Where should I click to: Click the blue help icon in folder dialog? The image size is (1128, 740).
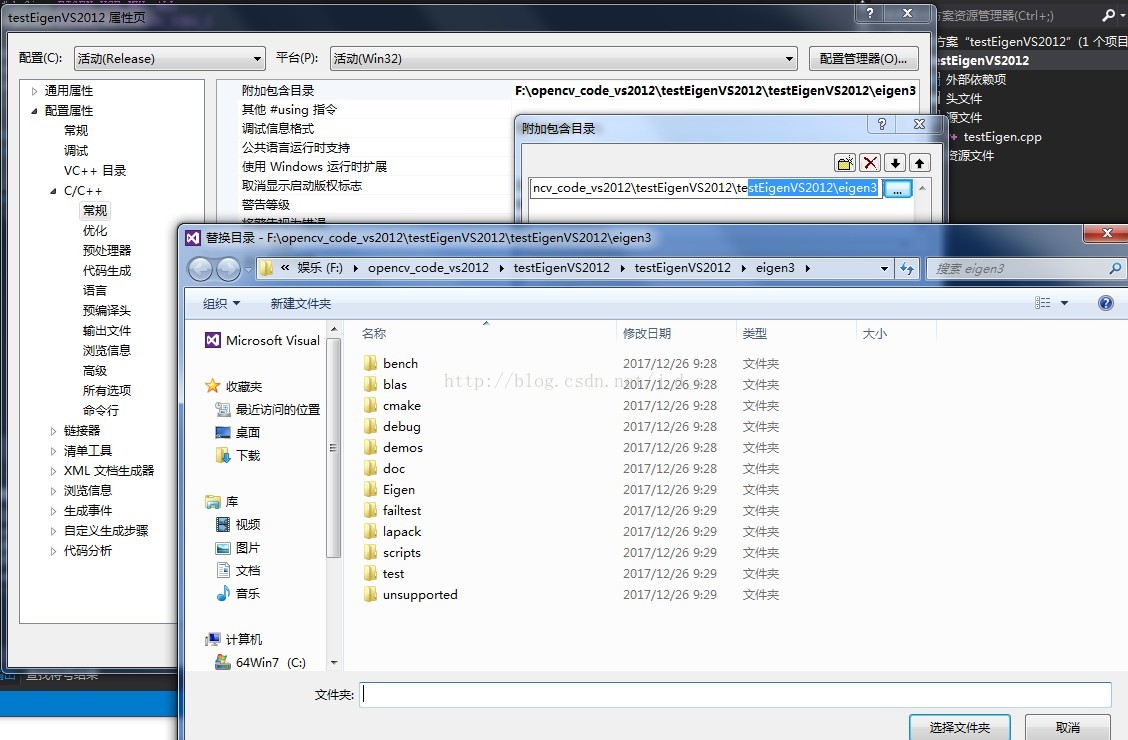click(x=1106, y=303)
